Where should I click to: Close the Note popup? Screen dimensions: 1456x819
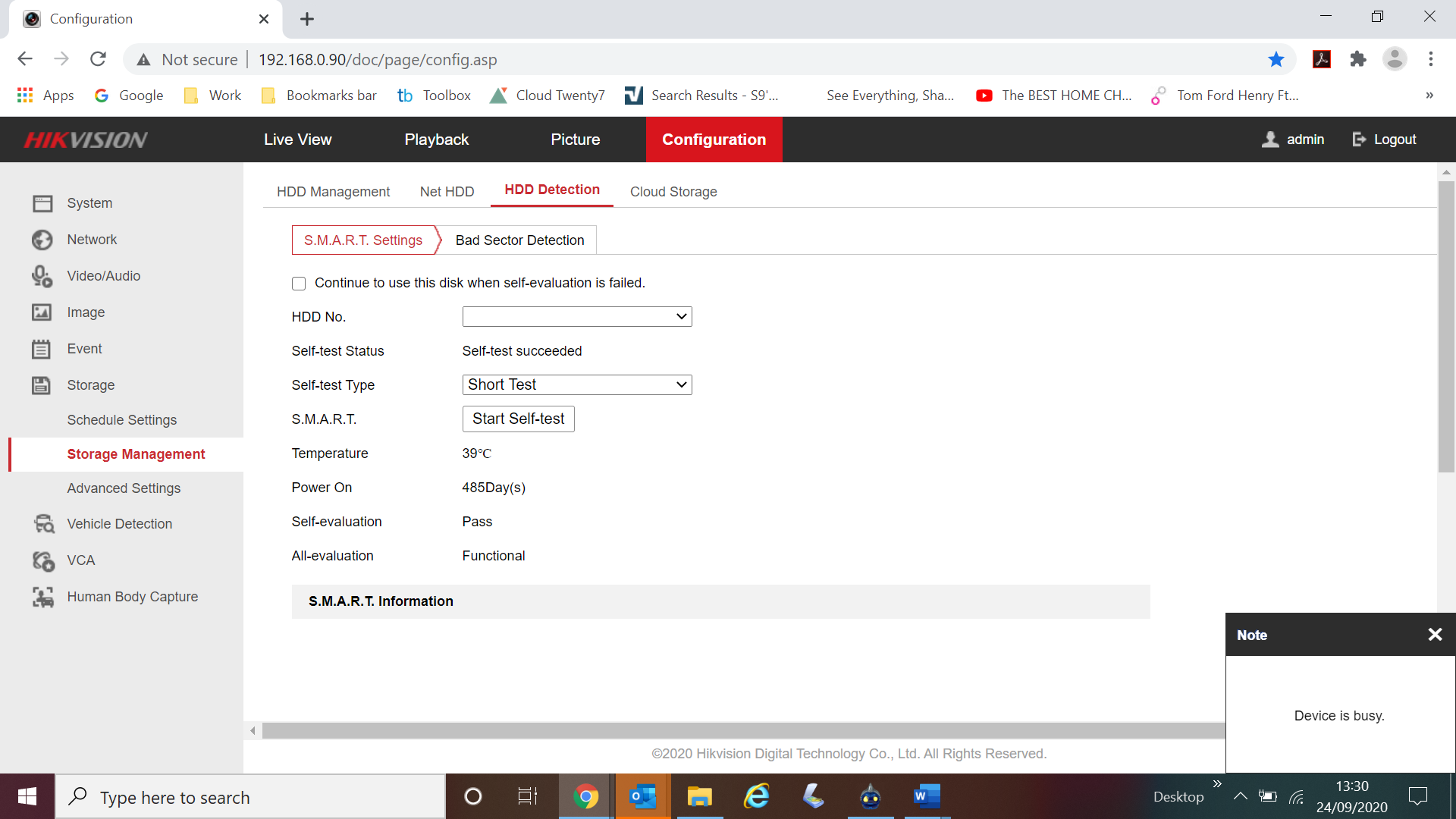point(1435,635)
